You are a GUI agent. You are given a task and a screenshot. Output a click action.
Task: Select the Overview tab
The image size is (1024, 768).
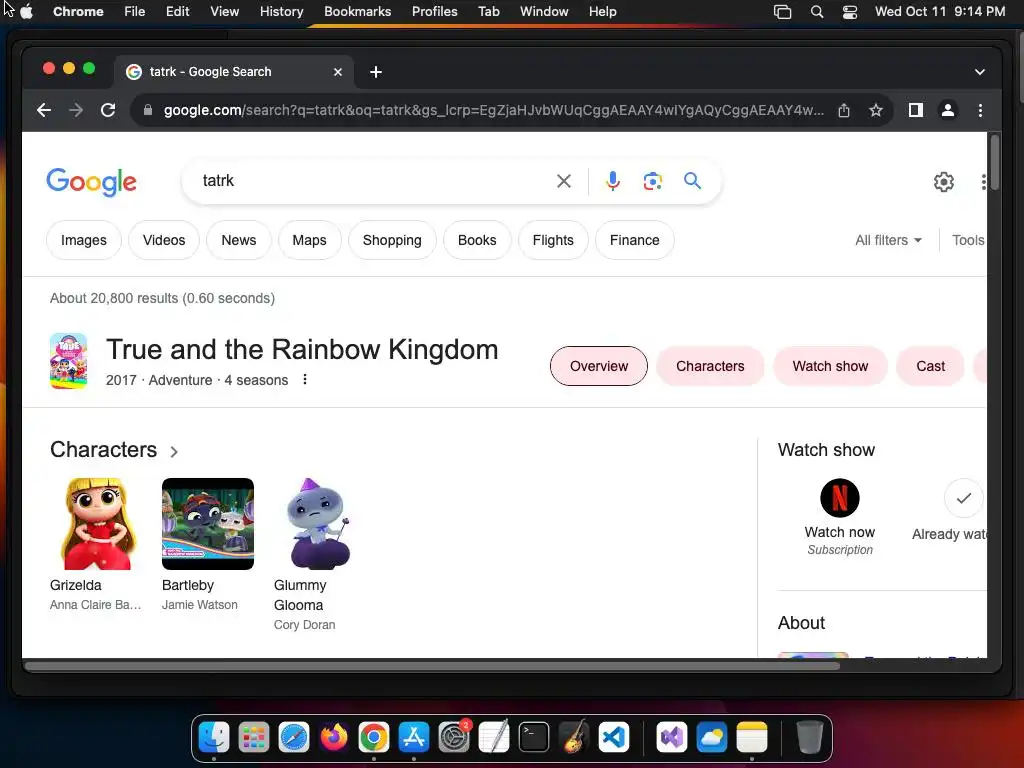point(599,366)
